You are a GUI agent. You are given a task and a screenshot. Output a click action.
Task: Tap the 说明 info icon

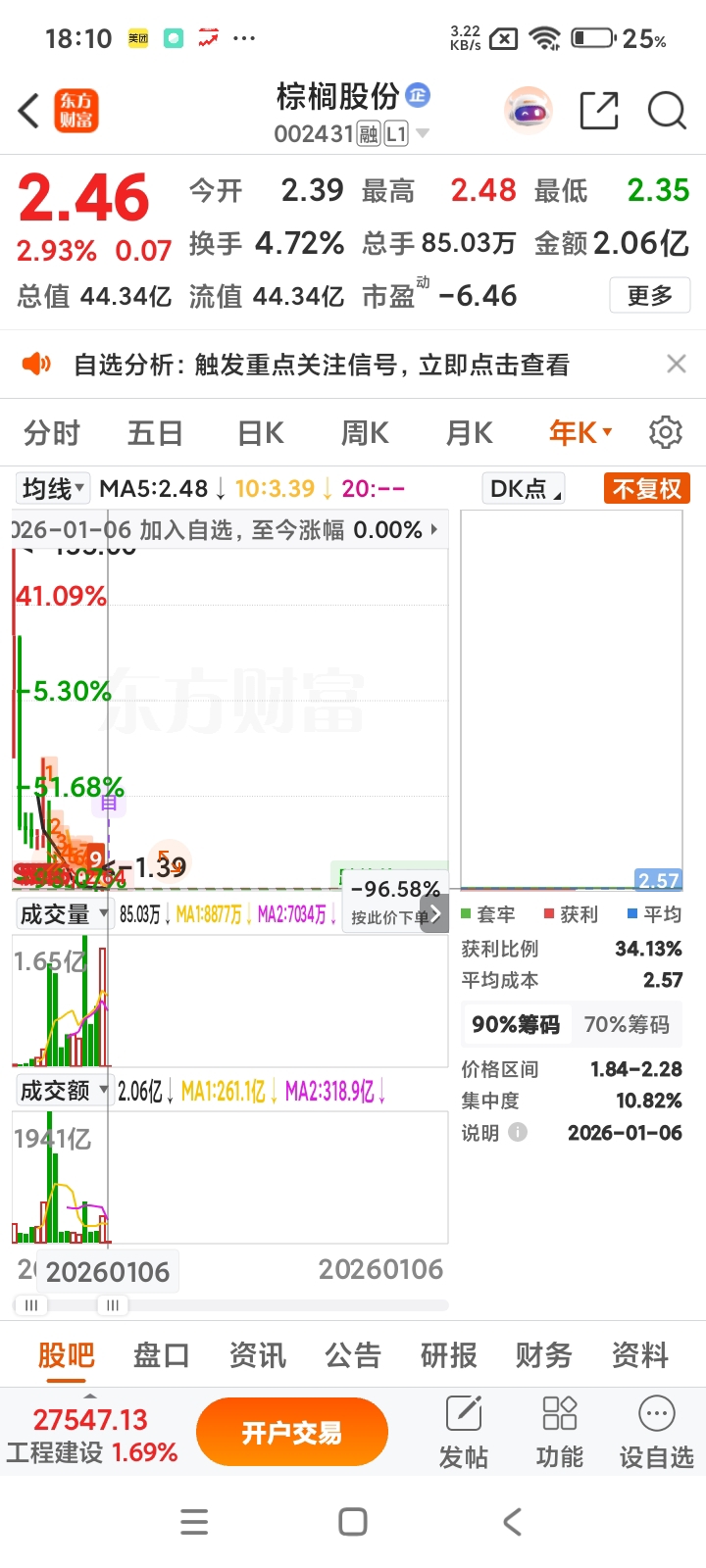tap(518, 1133)
